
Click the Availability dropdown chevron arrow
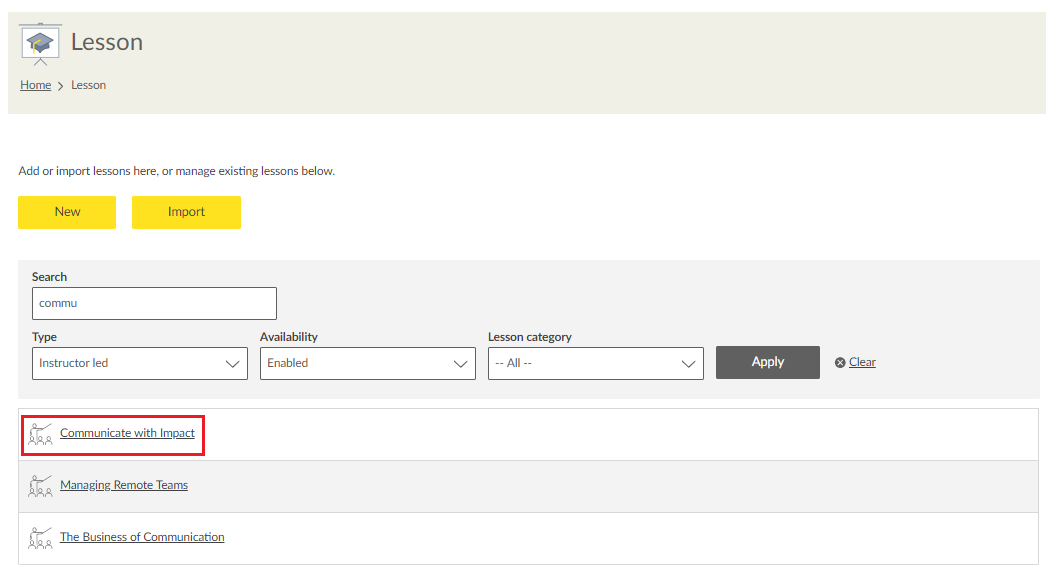462,364
